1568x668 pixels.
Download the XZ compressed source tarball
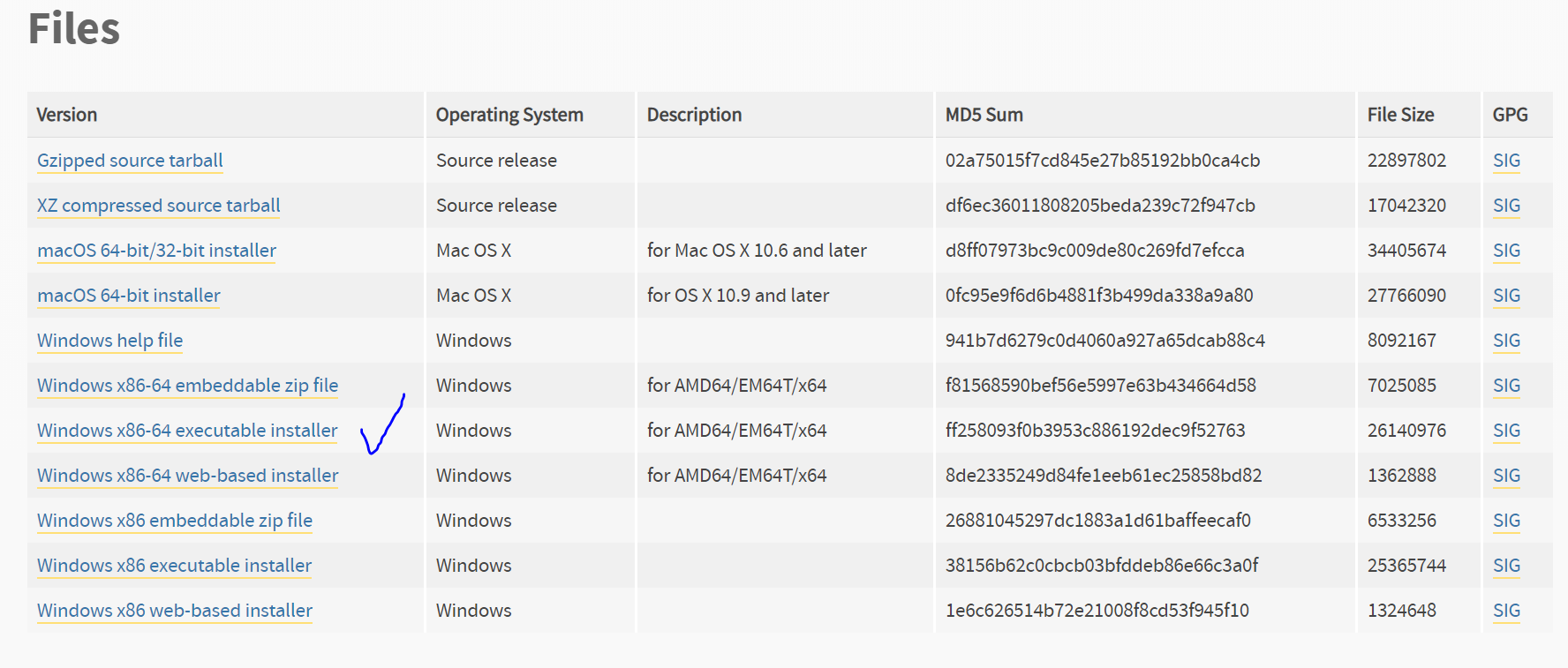(159, 206)
